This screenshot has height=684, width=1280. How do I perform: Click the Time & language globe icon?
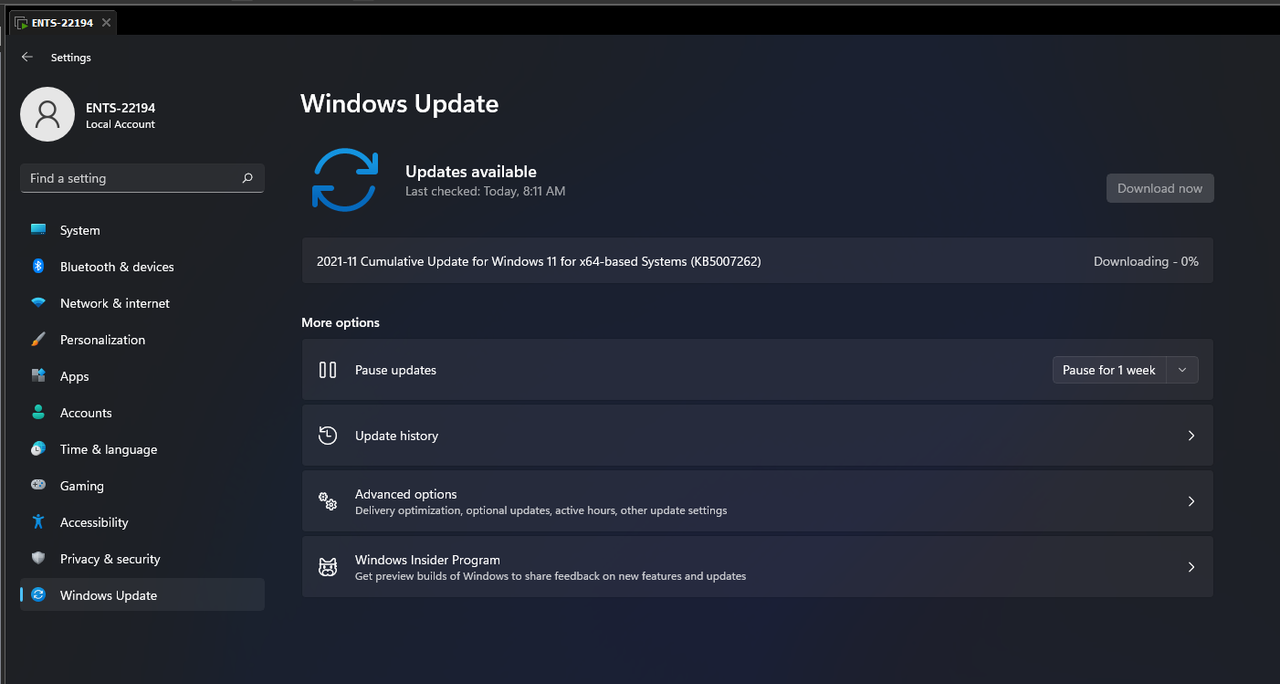[38, 449]
